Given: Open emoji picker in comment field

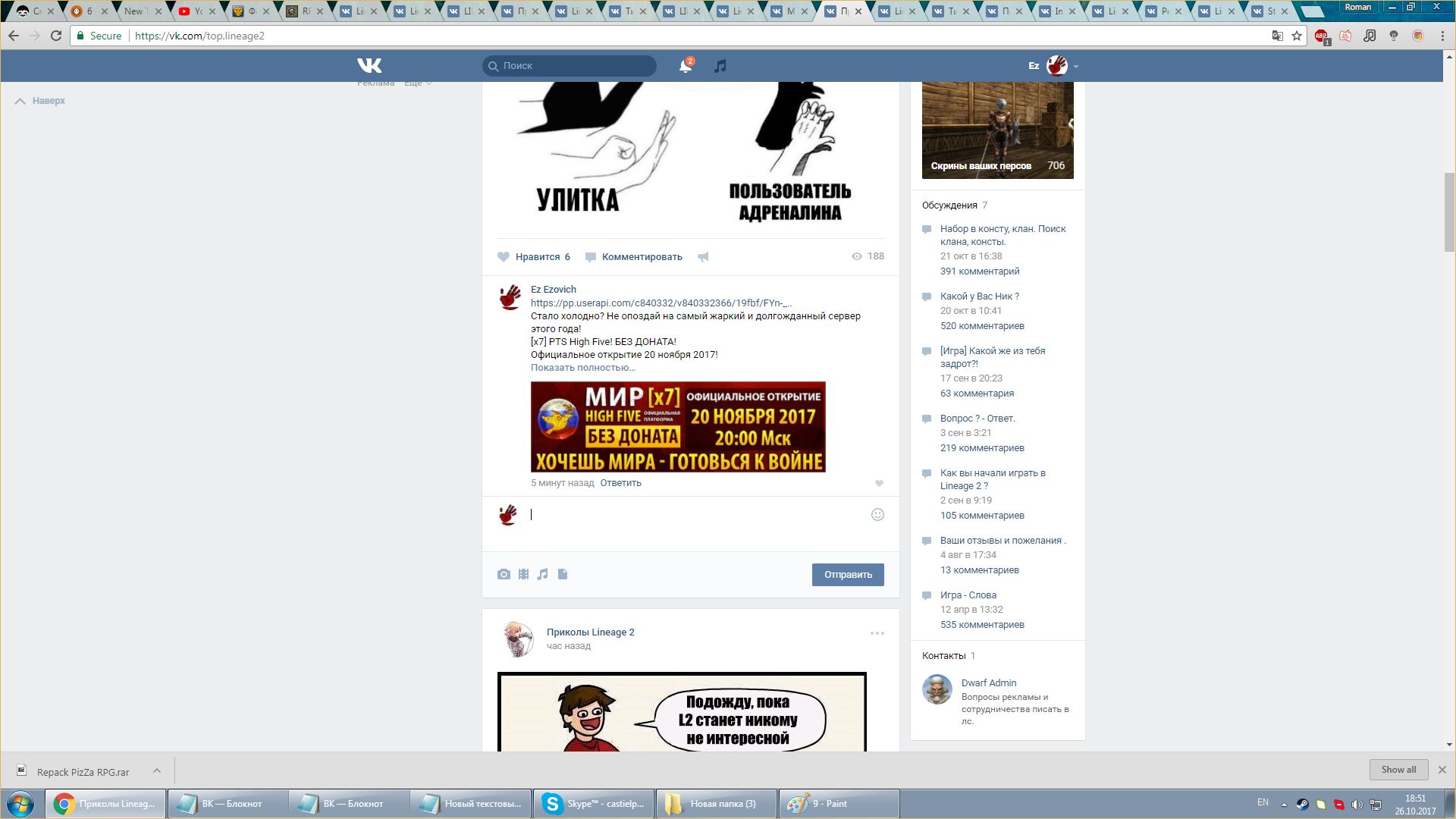Looking at the screenshot, I should point(877,515).
